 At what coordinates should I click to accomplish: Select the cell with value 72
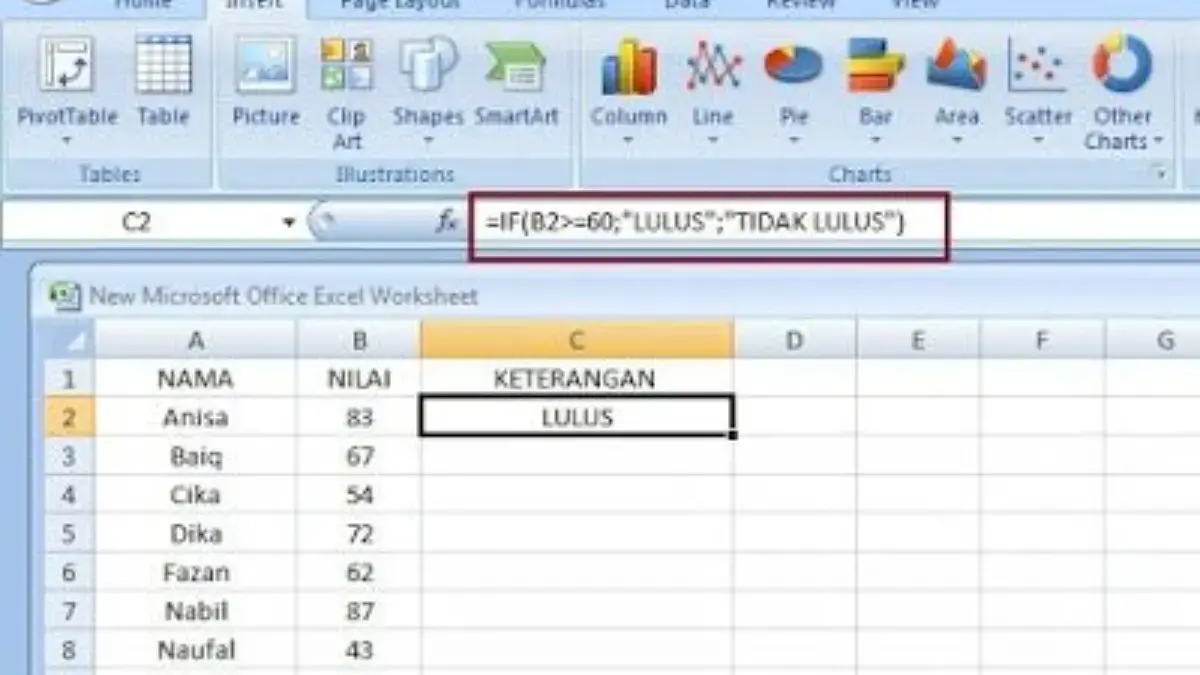coord(359,534)
